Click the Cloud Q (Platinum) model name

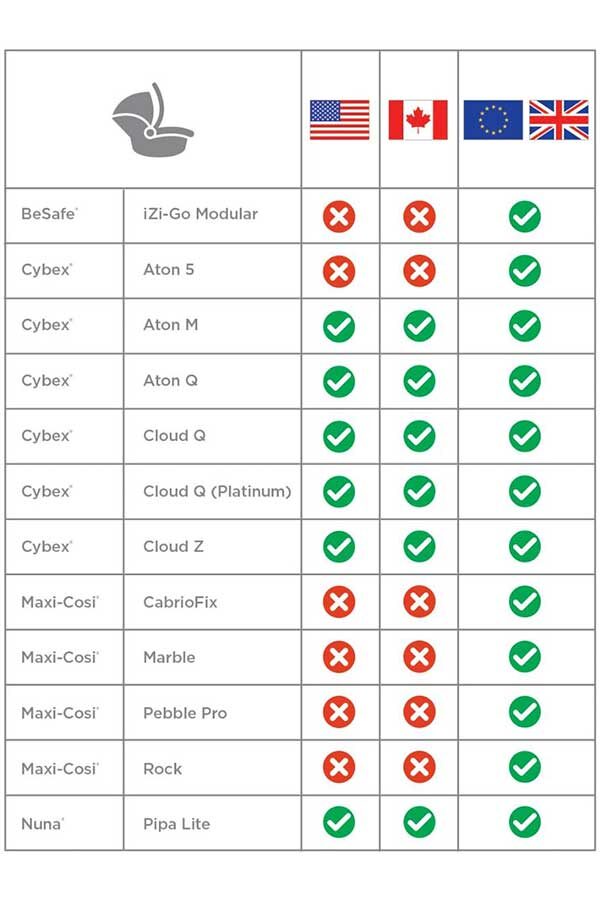(217, 491)
